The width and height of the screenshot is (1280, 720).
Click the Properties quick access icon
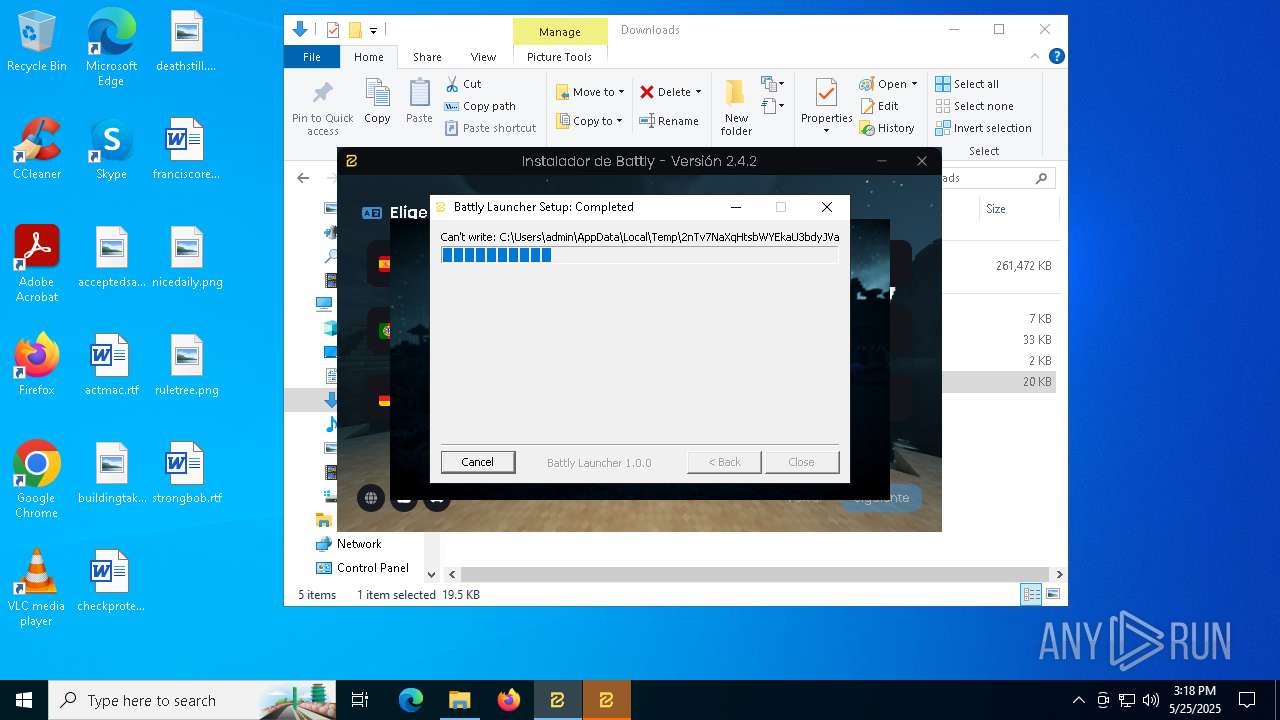pos(334,30)
